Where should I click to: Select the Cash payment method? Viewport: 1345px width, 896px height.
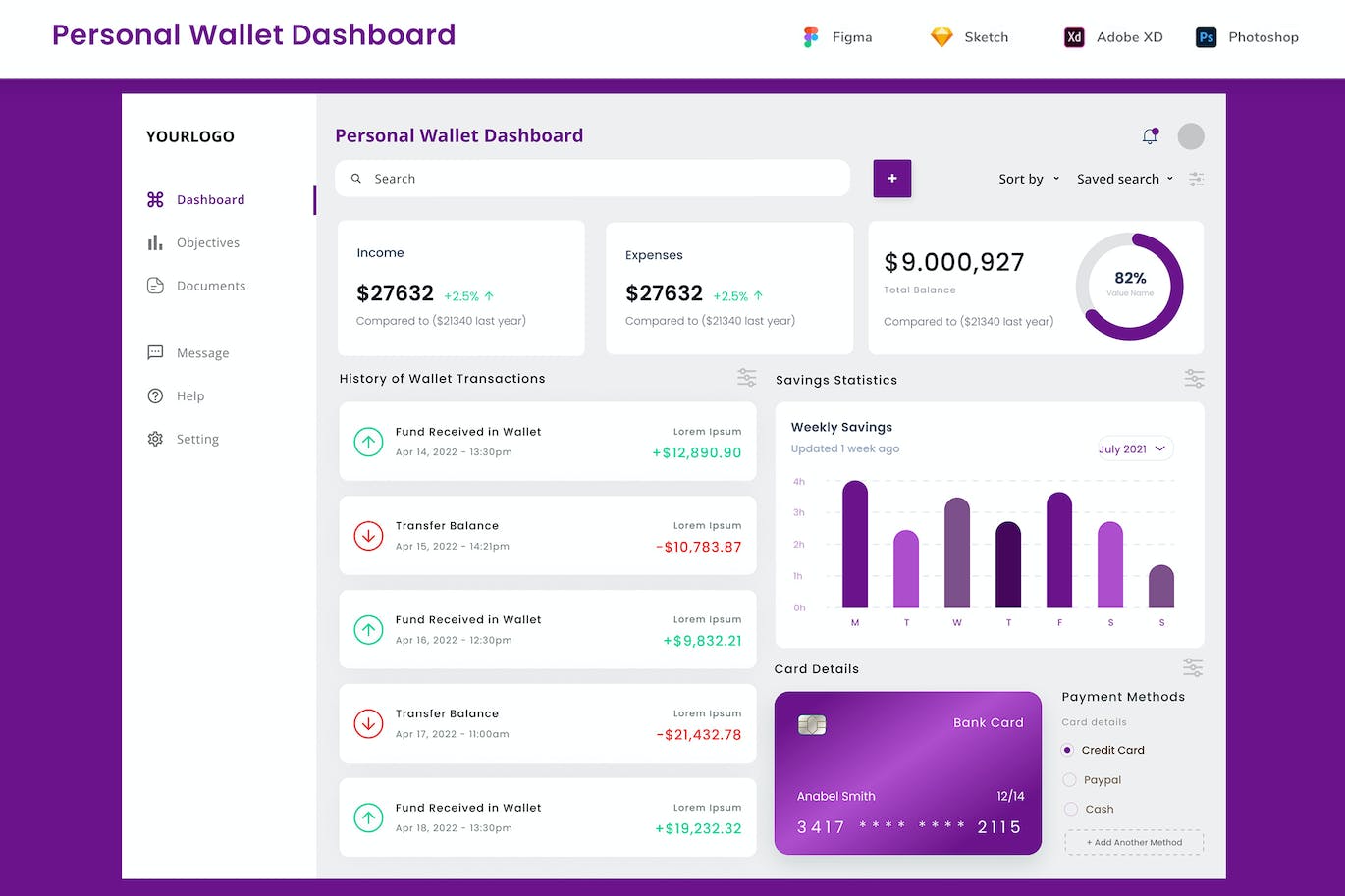point(1071,809)
